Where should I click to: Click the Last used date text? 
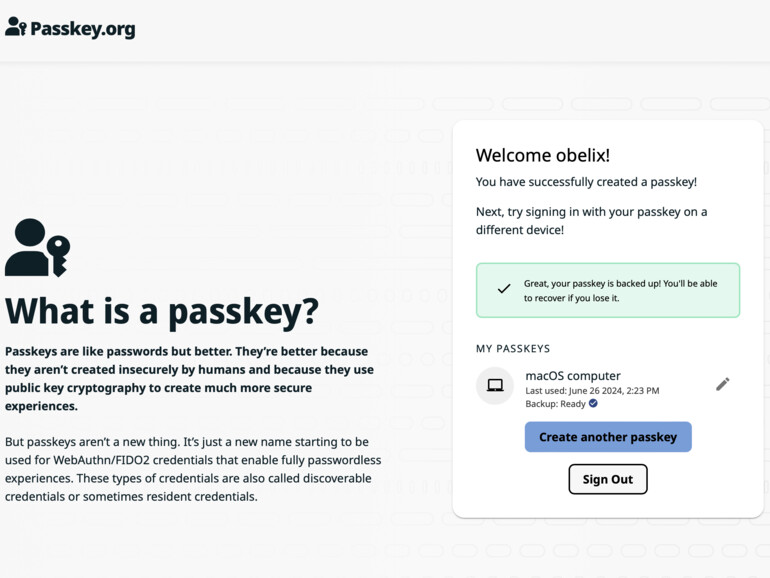(x=592, y=390)
